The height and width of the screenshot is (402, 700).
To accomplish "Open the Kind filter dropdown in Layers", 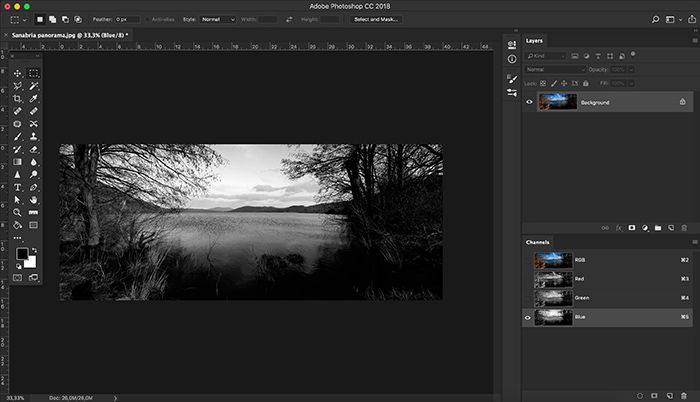I will (546, 56).
